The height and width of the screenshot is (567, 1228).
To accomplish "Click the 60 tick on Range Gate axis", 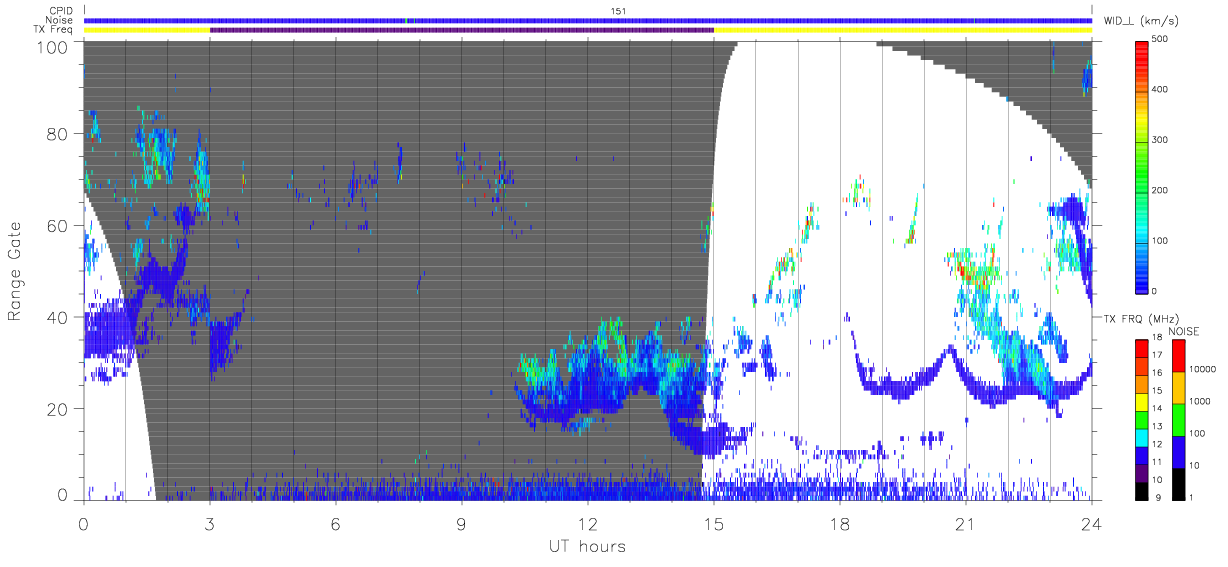I will 57,226.
